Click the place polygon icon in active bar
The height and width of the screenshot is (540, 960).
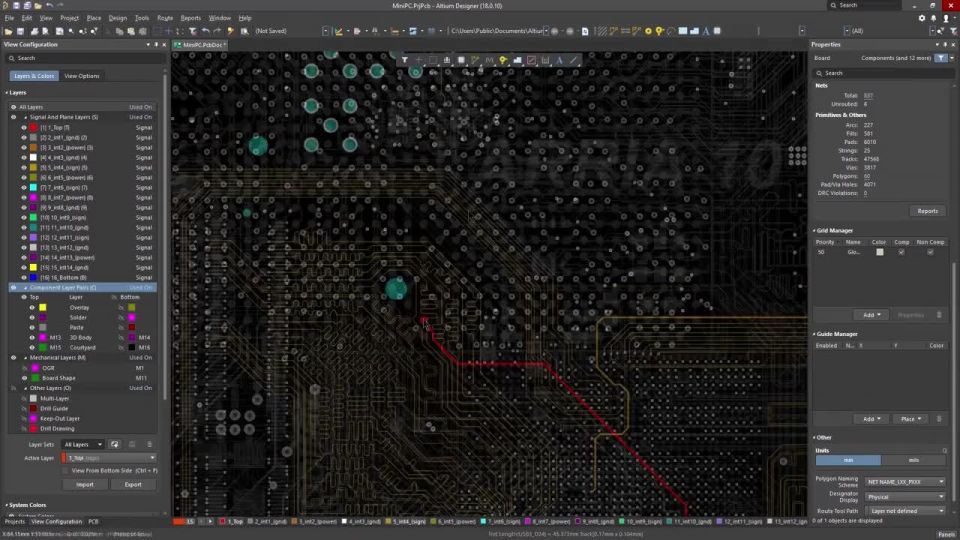517,60
